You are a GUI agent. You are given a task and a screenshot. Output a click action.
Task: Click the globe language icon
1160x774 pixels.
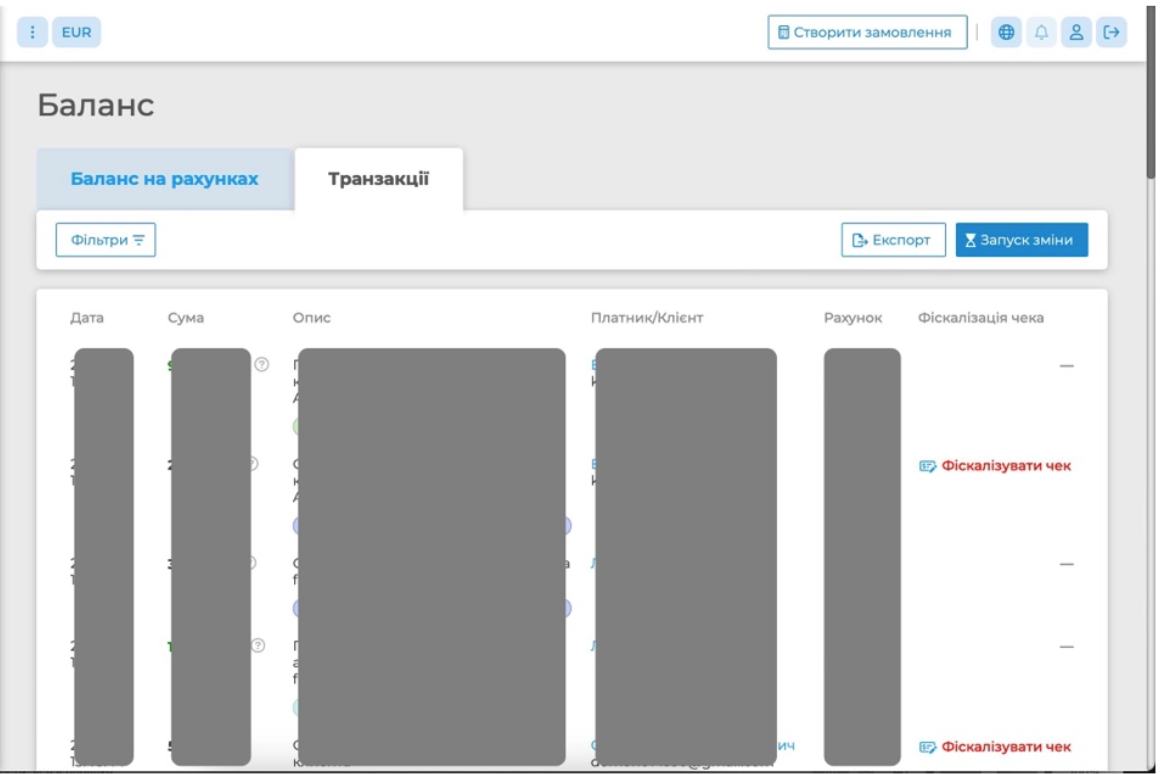click(x=1005, y=32)
